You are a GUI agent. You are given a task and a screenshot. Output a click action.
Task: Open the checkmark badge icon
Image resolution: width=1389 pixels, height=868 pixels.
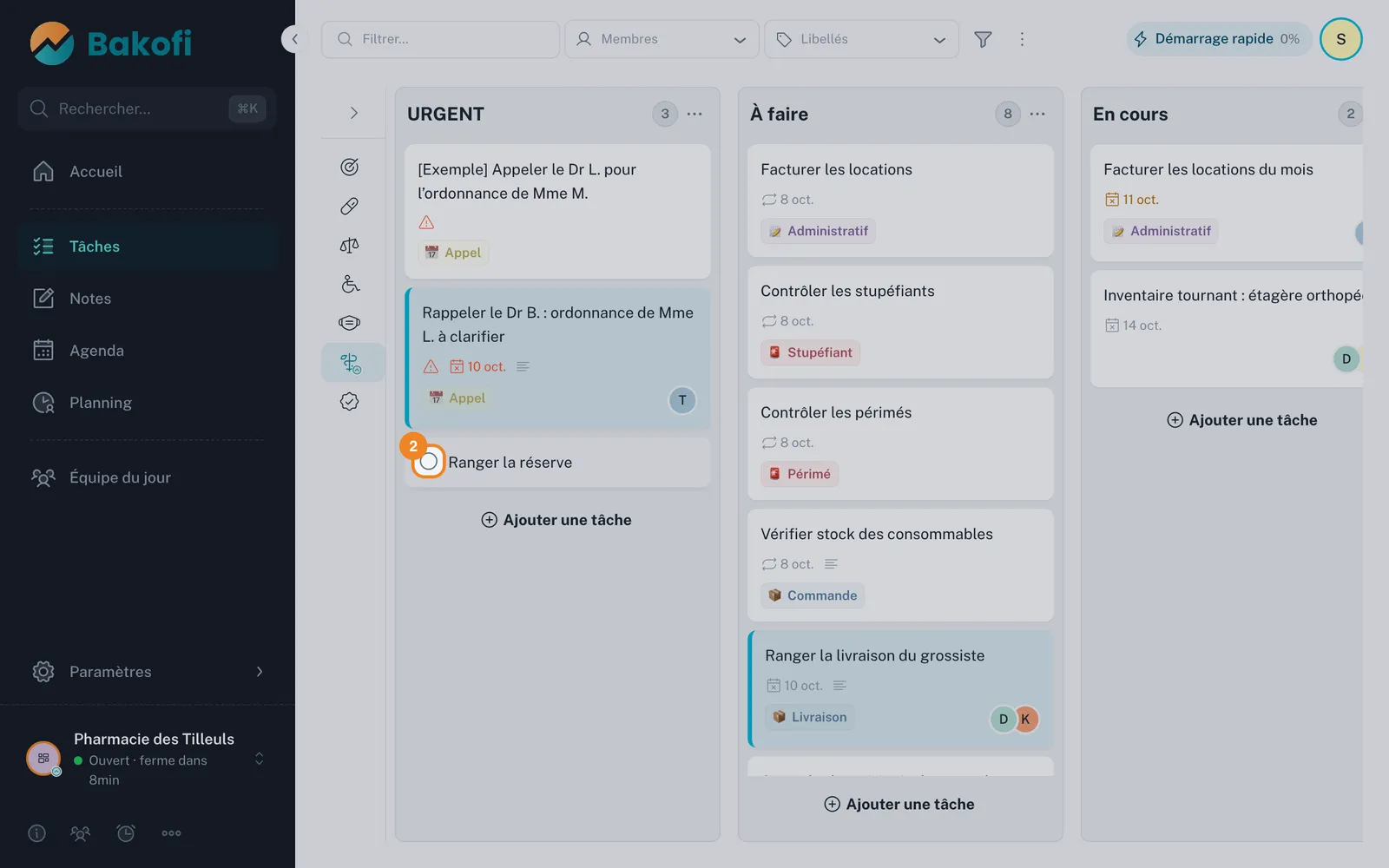point(349,401)
